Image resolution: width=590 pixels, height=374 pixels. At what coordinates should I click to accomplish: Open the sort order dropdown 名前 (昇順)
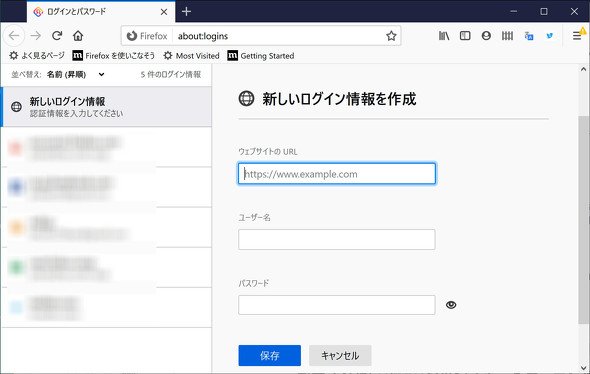tap(76, 74)
